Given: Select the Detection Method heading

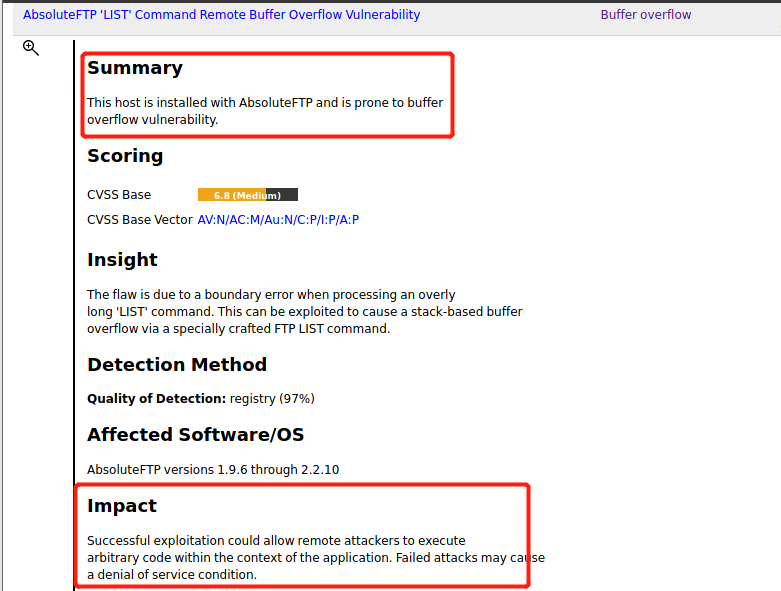Looking at the screenshot, I should pos(177,364).
